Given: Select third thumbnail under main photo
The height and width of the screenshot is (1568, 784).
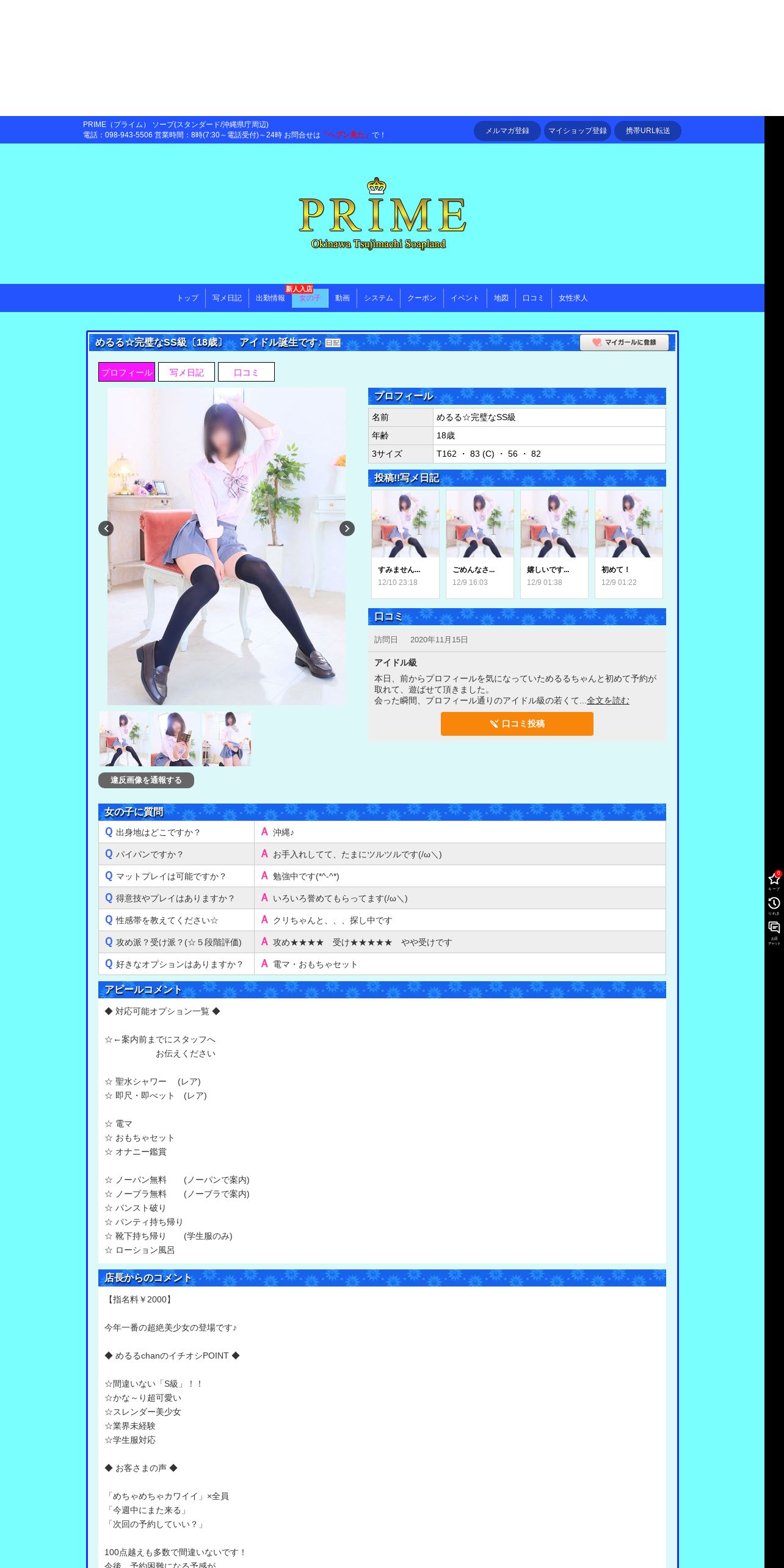Looking at the screenshot, I should click(227, 739).
